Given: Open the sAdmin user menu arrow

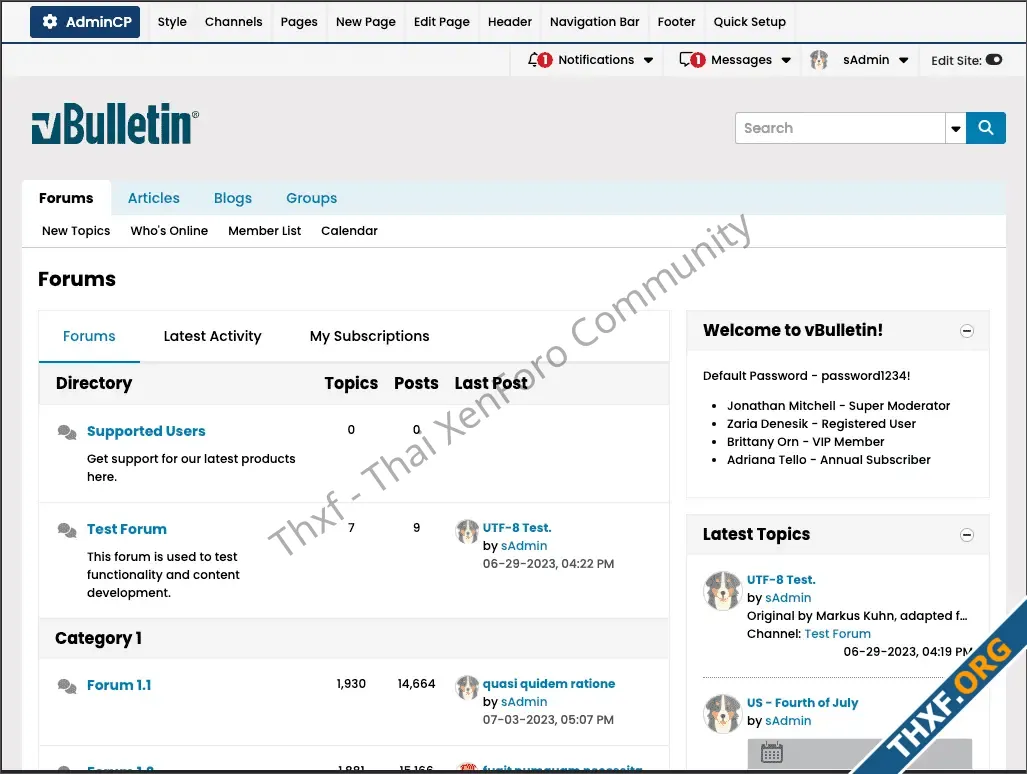Looking at the screenshot, I should (903, 60).
